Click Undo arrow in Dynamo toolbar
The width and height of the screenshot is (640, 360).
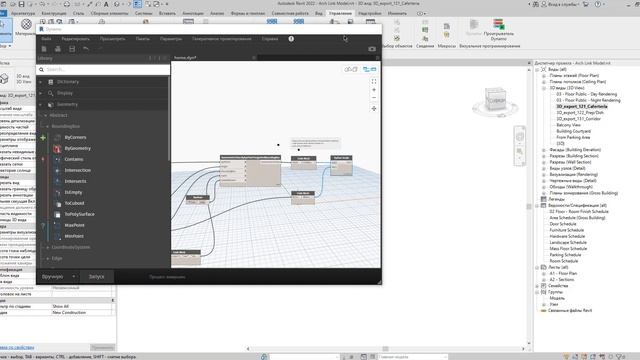(x=86, y=49)
